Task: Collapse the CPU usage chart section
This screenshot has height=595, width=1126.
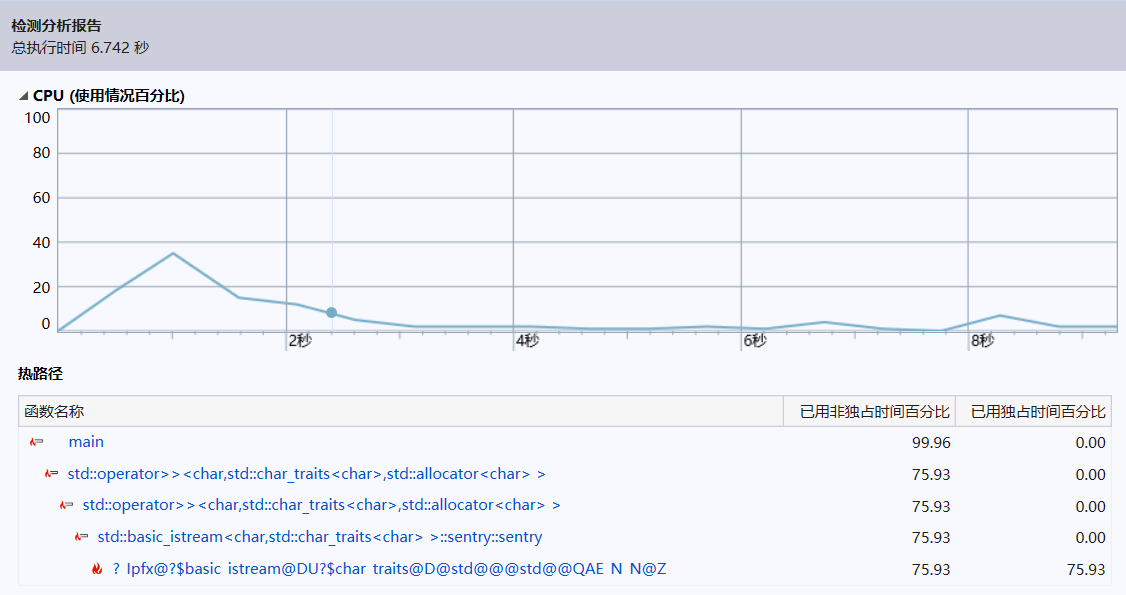Action: tap(24, 95)
